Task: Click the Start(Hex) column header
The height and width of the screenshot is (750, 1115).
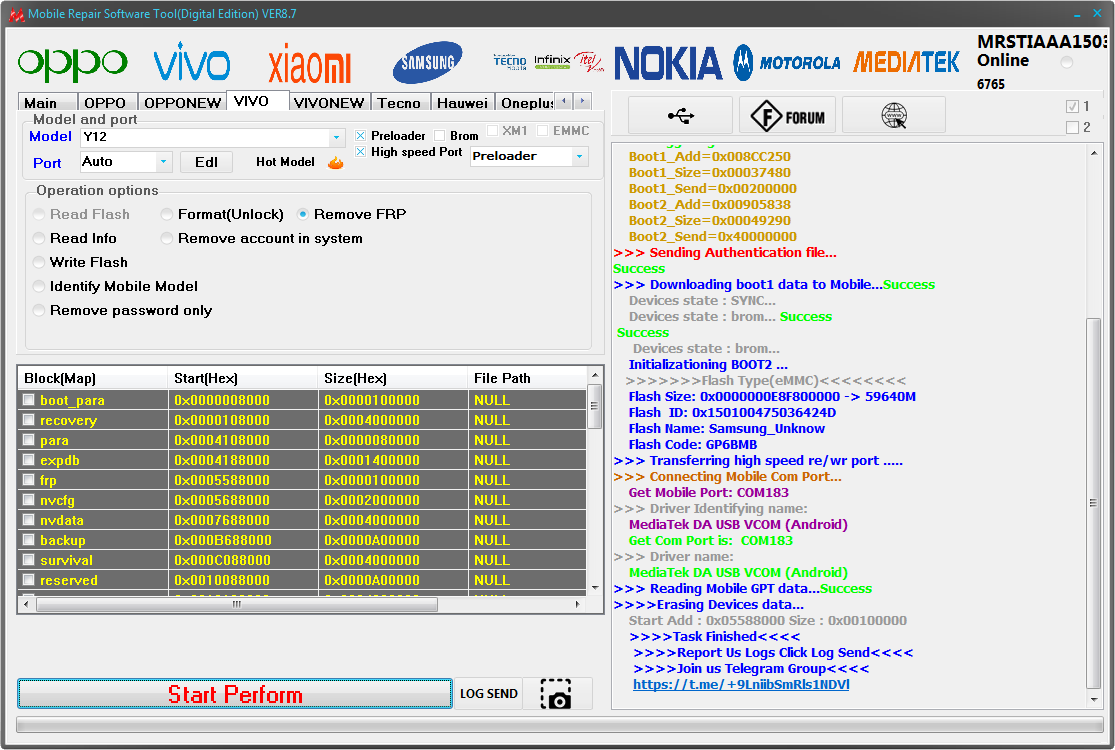Action: click(242, 378)
